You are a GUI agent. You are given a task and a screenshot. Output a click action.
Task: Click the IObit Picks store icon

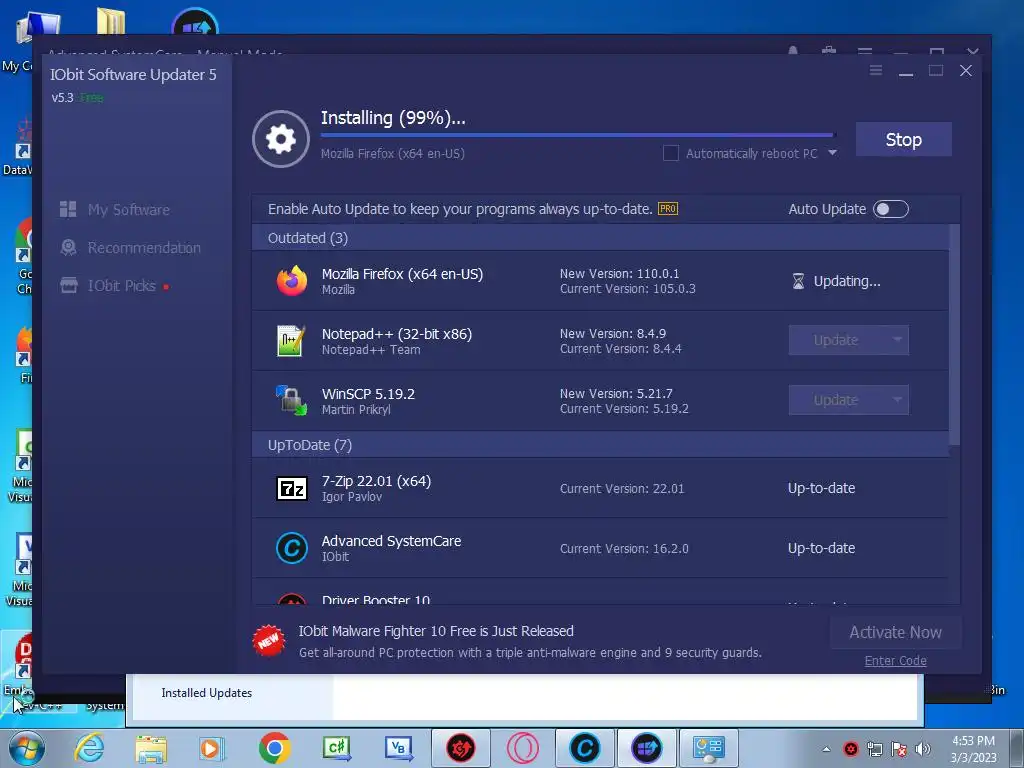click(69, 285)
